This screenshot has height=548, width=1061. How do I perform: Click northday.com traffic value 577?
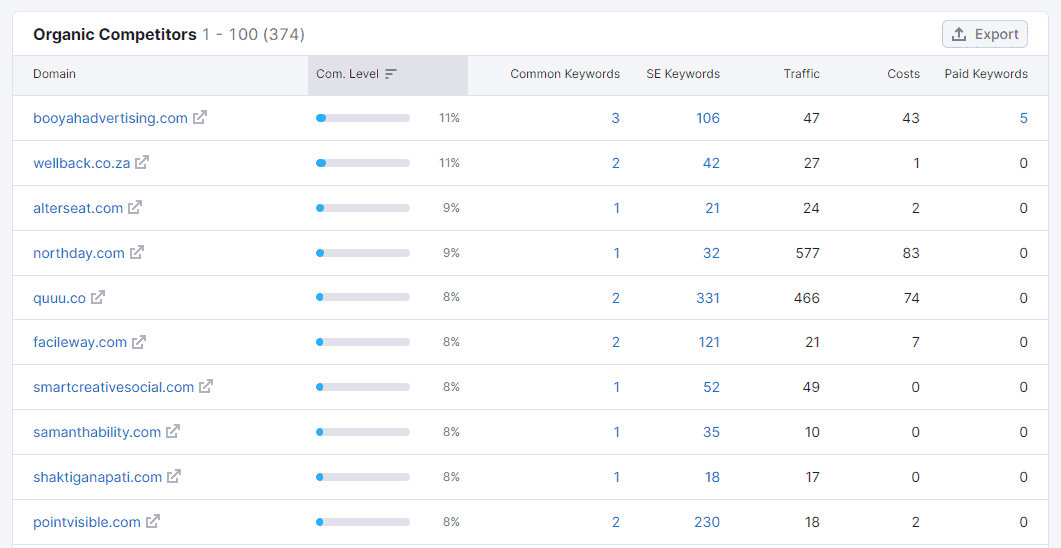coord(807,253)
